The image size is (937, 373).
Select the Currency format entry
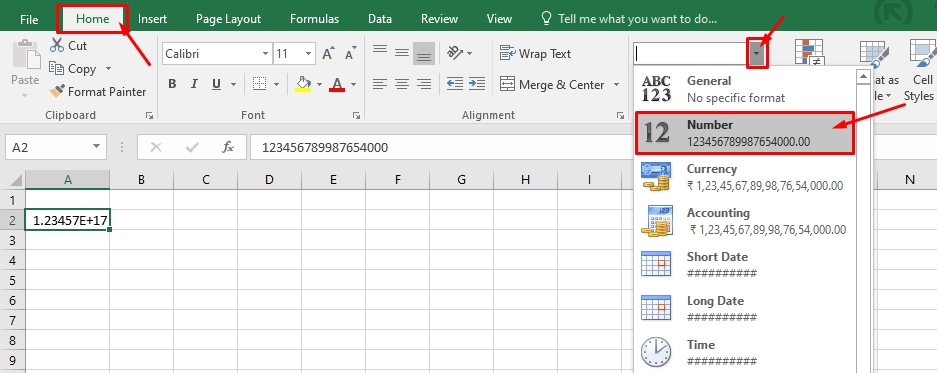pyautogui.click(x=745, y=178)
